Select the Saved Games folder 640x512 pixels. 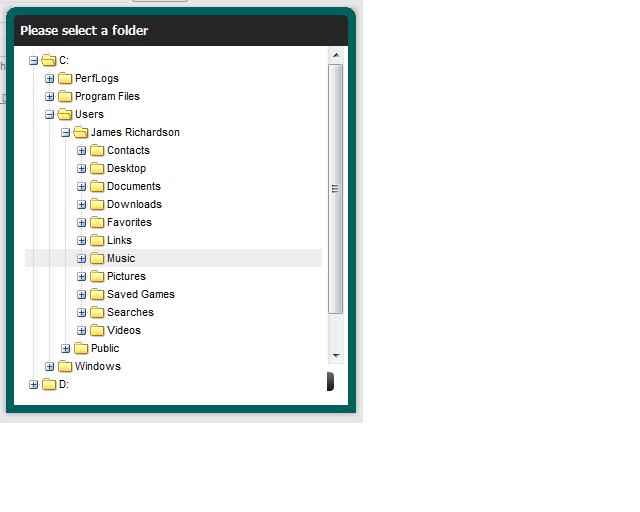(140, 294)
